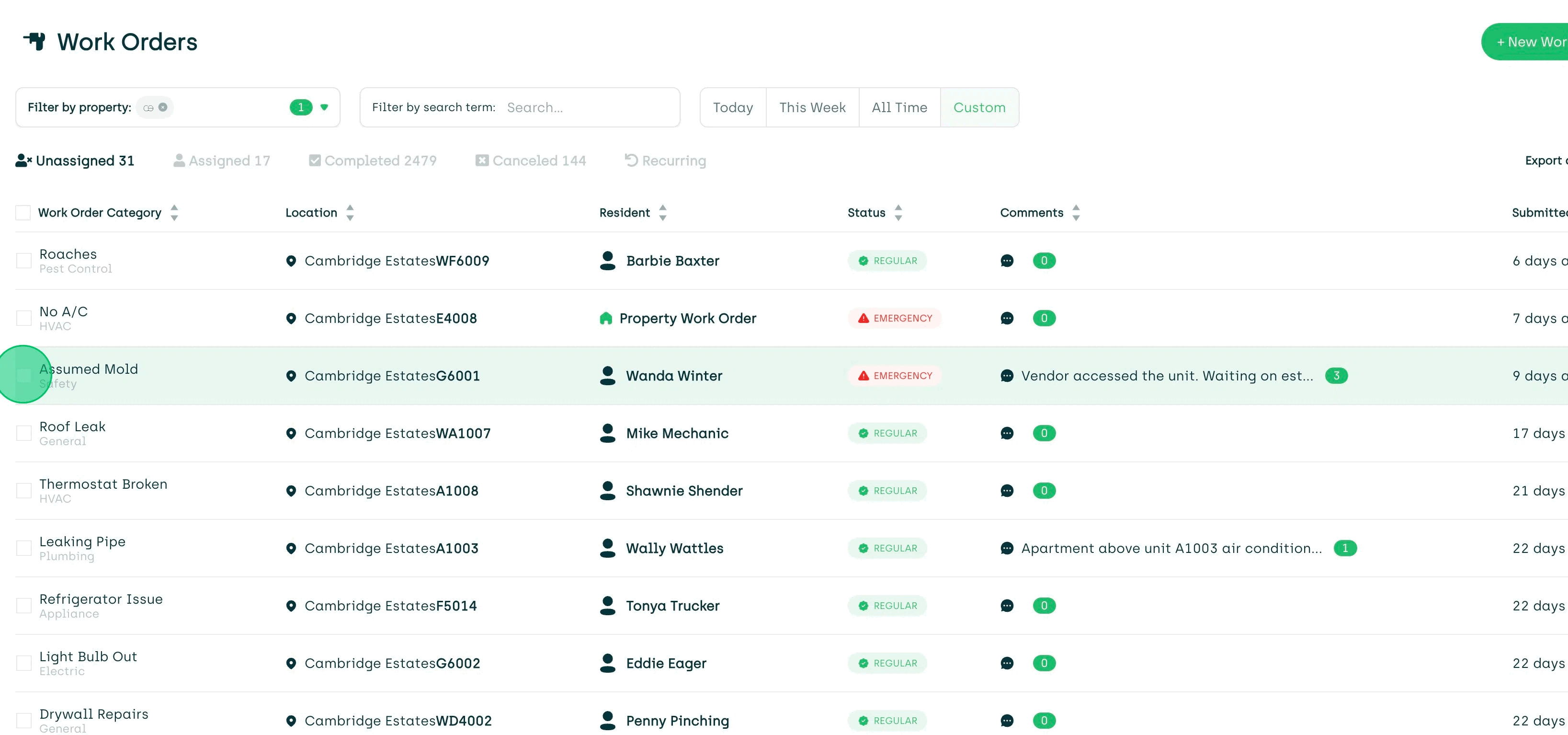Check the Roaches work order checkbox
The width and height of the screenshot is (1568, 735).
24,261
